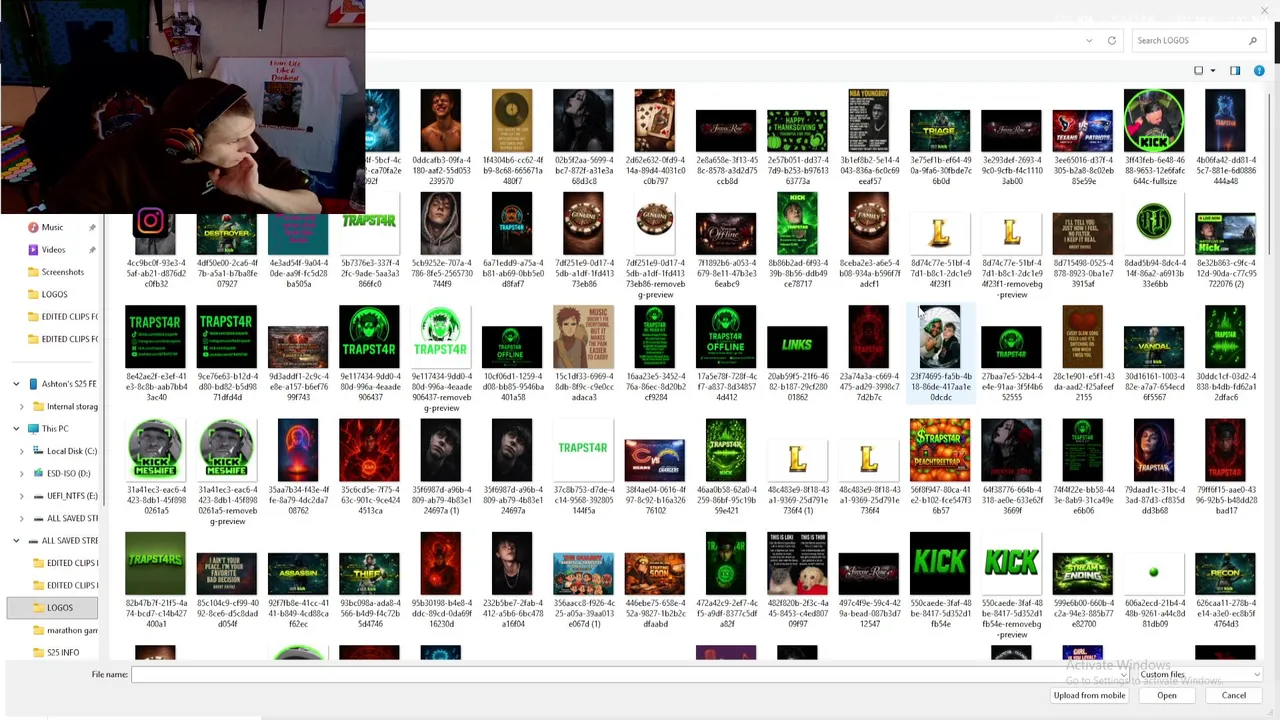Click the Cancel button
Screen dimensions: 1280x720
coord(1234,696)
